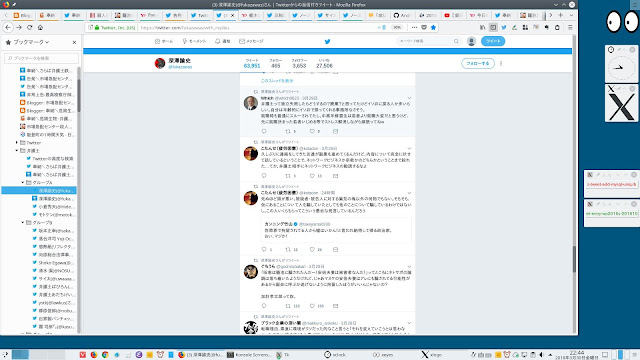Open Twitter 通知 notifications

tap(223, 41)
